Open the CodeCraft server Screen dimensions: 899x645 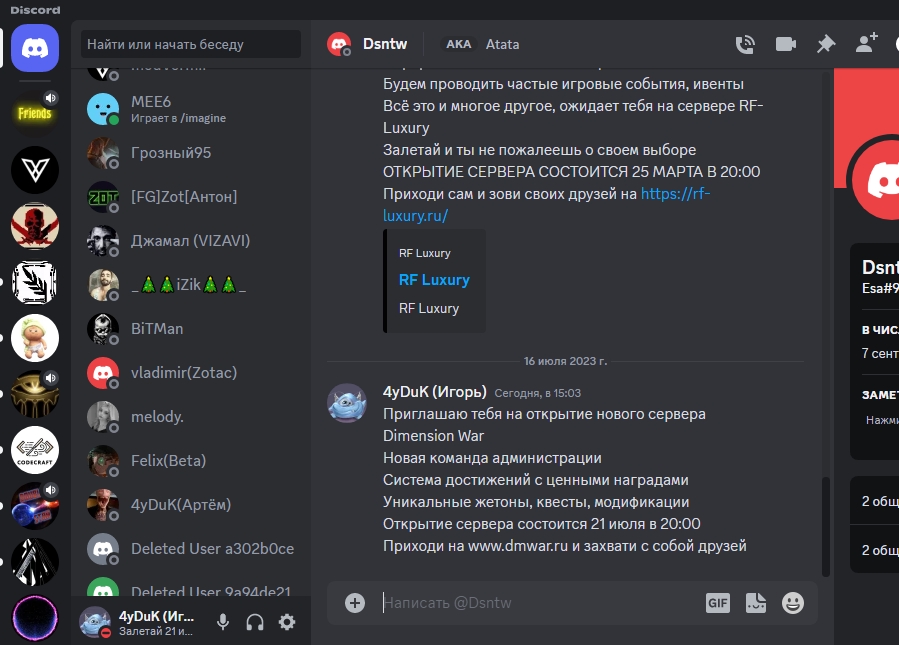pos(35,450)
